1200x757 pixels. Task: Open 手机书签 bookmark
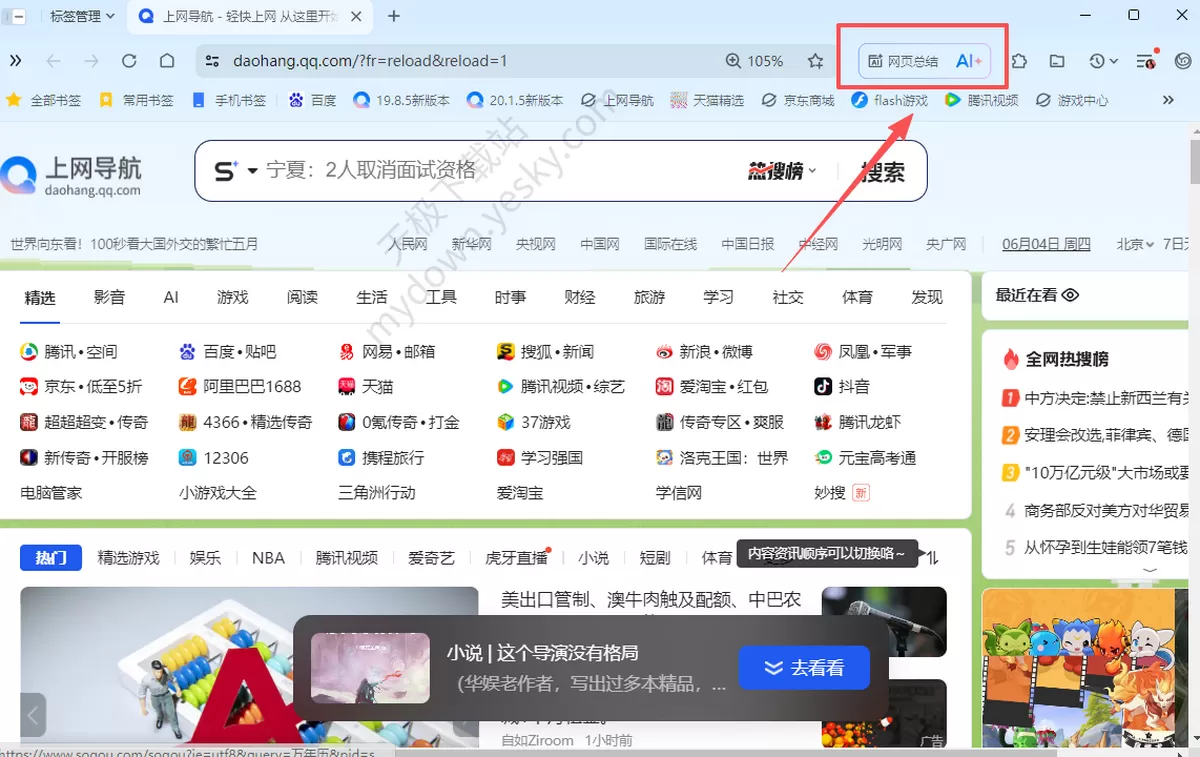229,100
